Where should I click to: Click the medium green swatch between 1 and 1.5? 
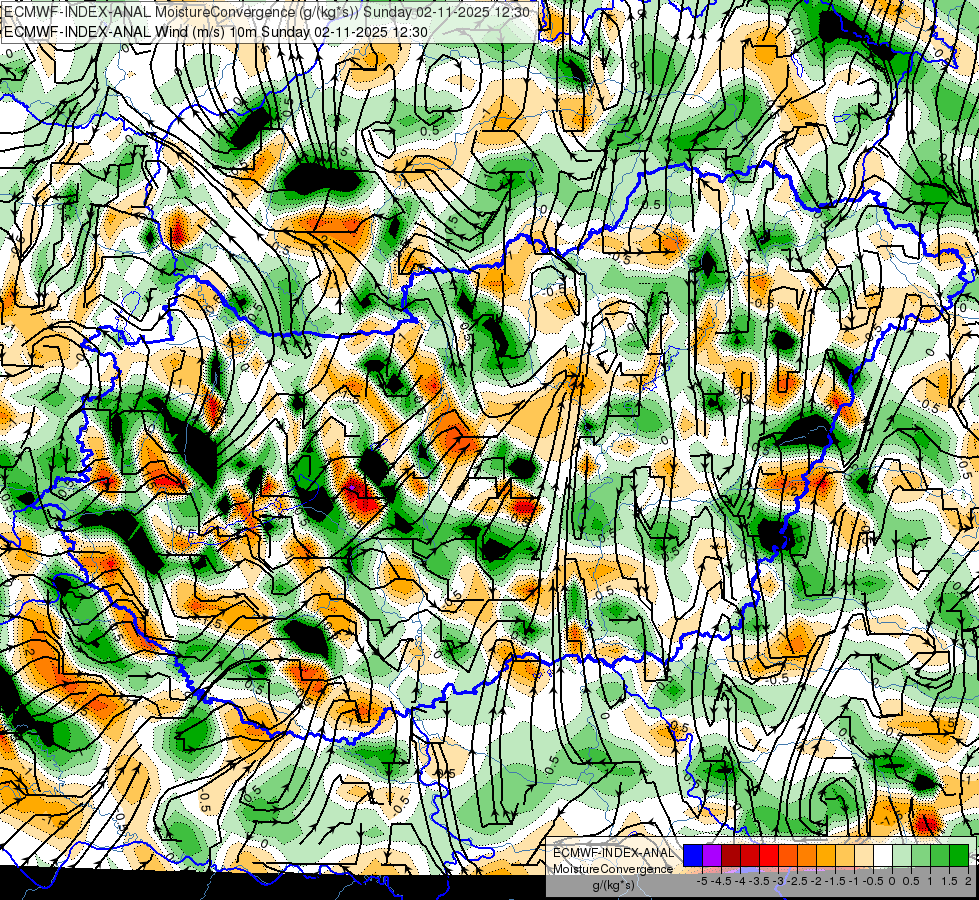point(940,856)
